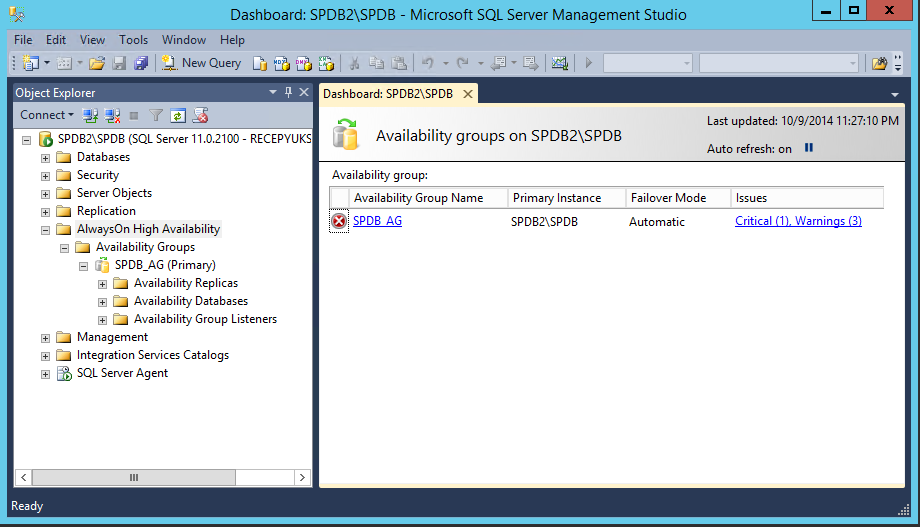Viewport: 920px width, 527px height.
Task: Click the Undo arrow icon
Action: click(428, 63)
